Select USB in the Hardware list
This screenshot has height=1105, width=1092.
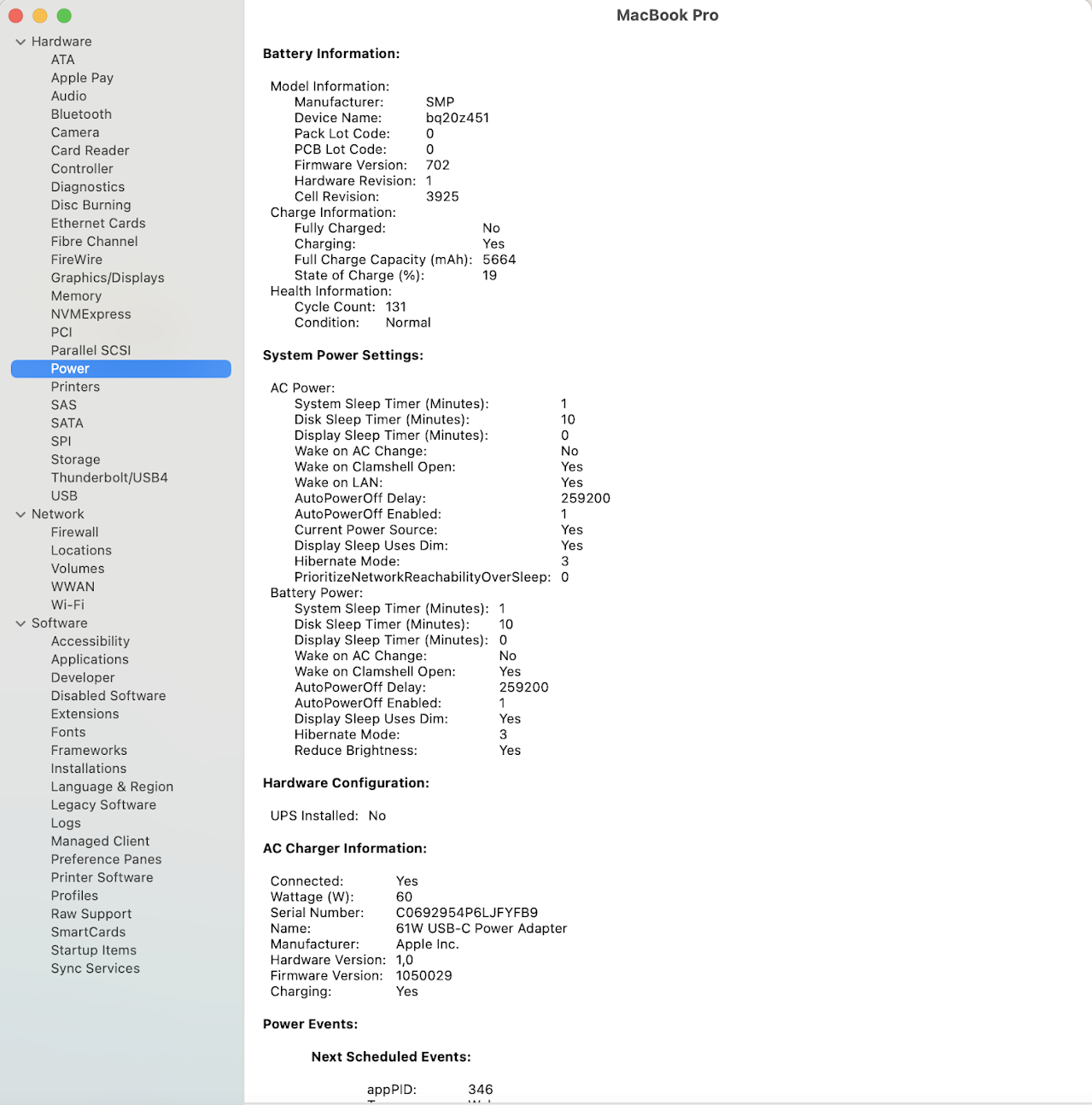(64, 496)
